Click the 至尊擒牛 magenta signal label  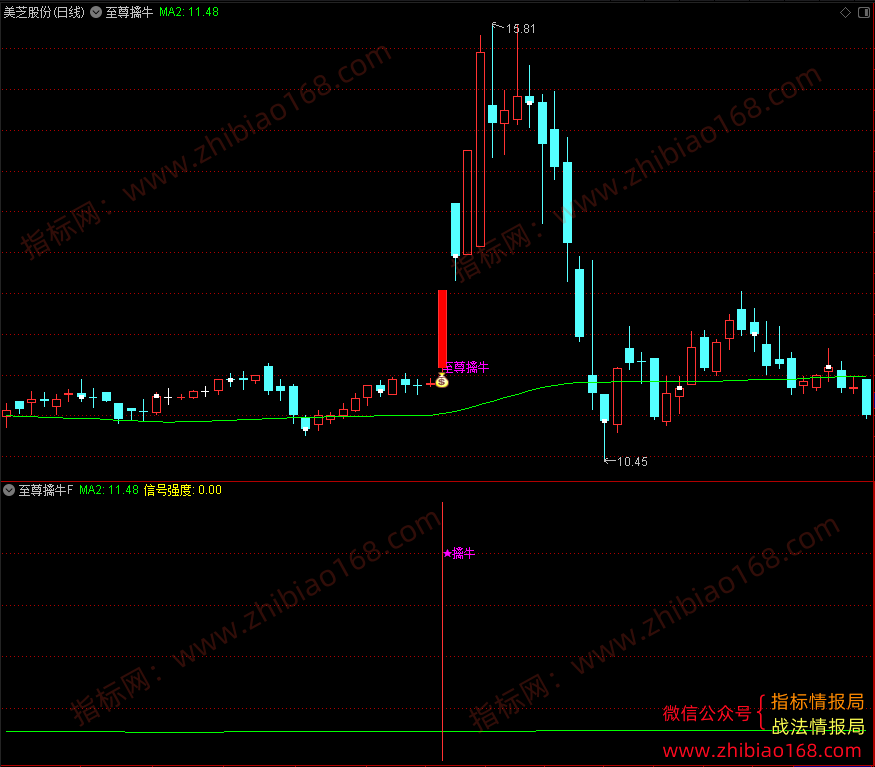tap(466, 367)
